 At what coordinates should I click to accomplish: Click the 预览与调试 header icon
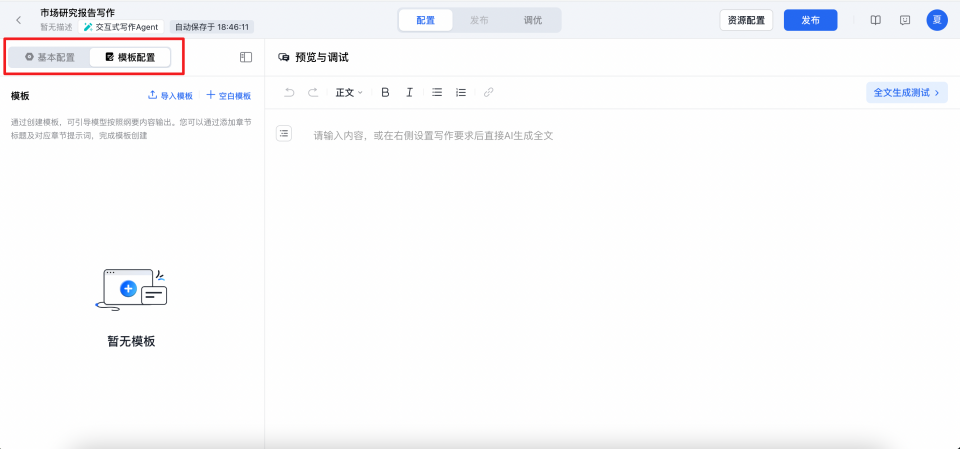[283, 58]
